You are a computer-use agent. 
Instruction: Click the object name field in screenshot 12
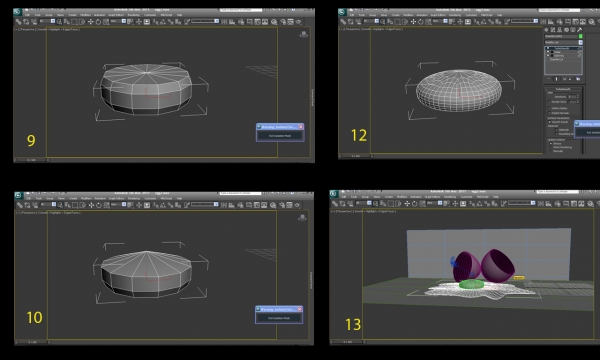[561, 36]
